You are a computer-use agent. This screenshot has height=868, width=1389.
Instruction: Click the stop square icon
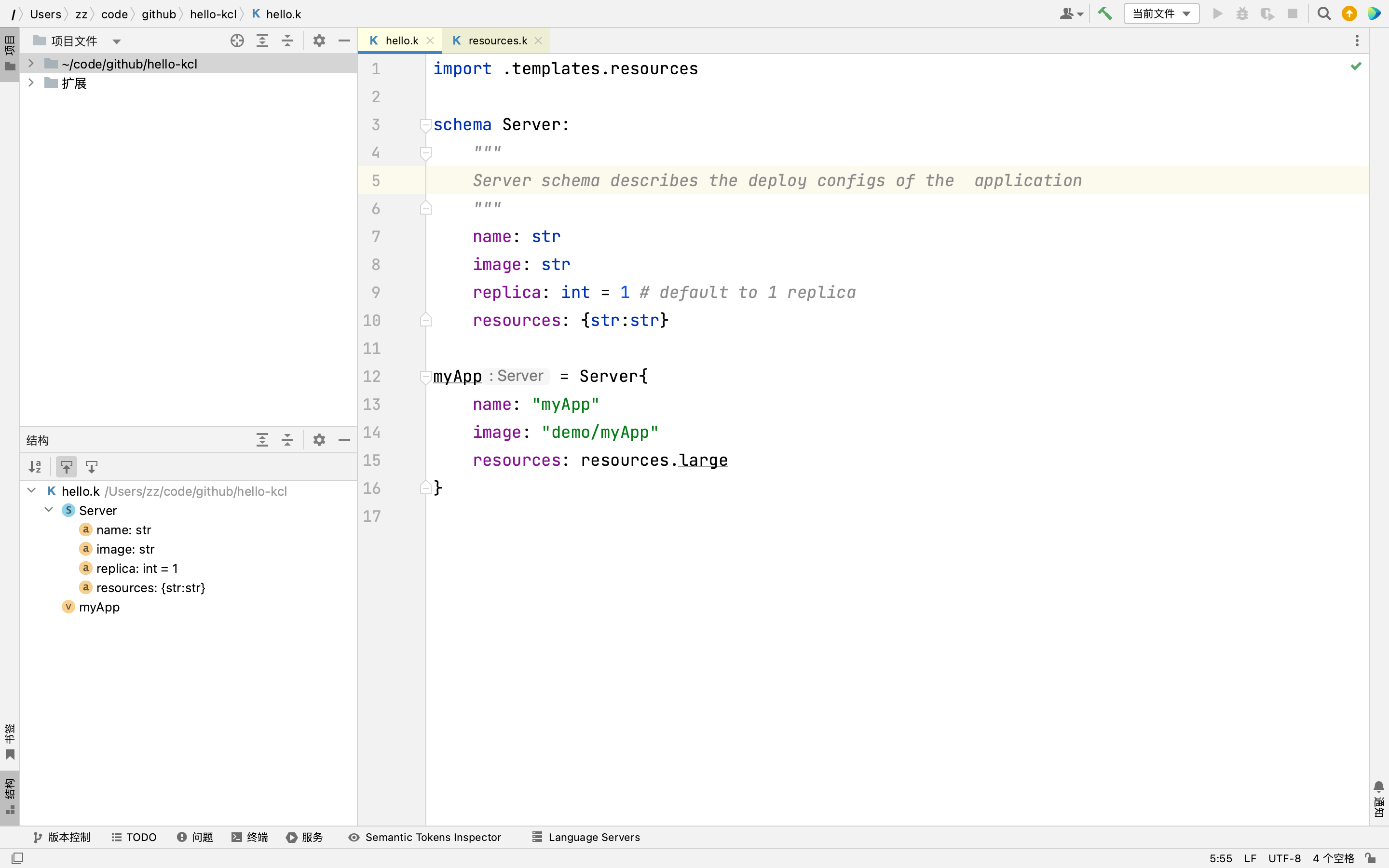coord(1293,13)
